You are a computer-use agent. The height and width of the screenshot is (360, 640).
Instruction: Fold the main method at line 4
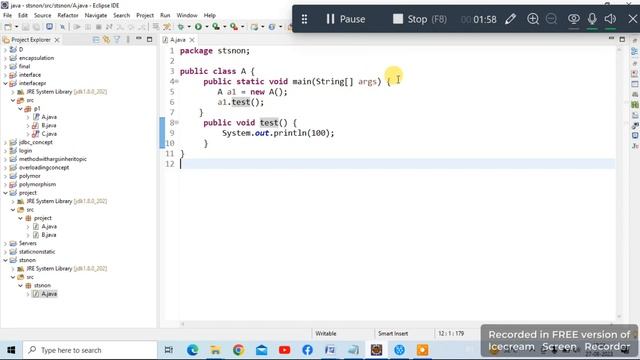tap(177, 82)
